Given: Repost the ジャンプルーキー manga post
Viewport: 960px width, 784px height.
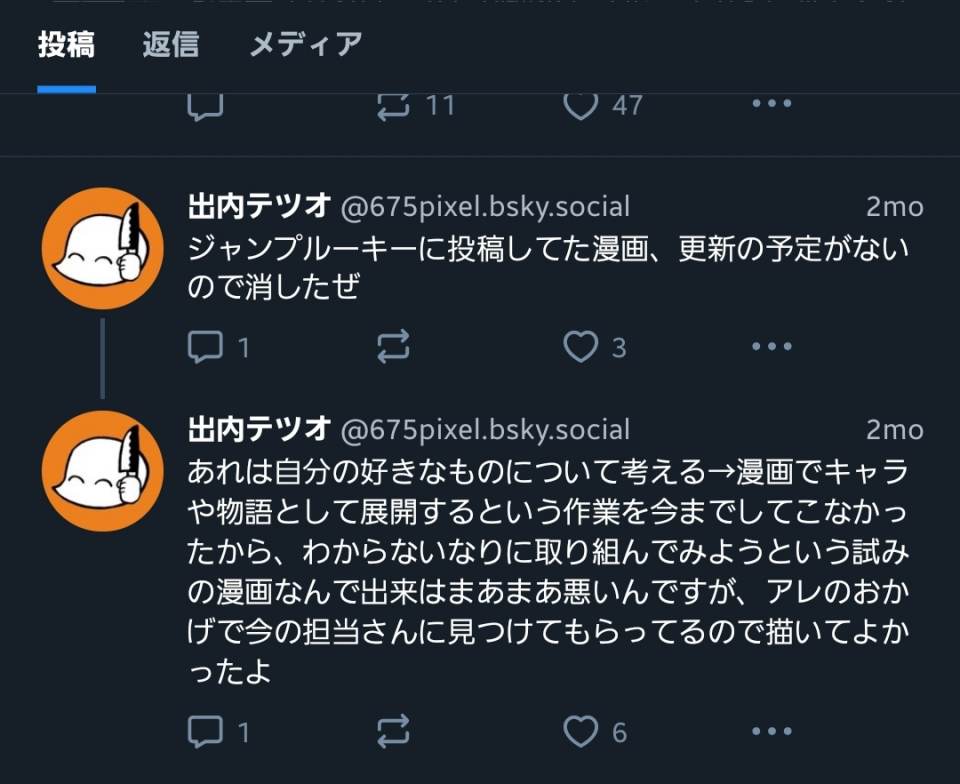Looking at the screenshot, I should (x=393, y=347).
